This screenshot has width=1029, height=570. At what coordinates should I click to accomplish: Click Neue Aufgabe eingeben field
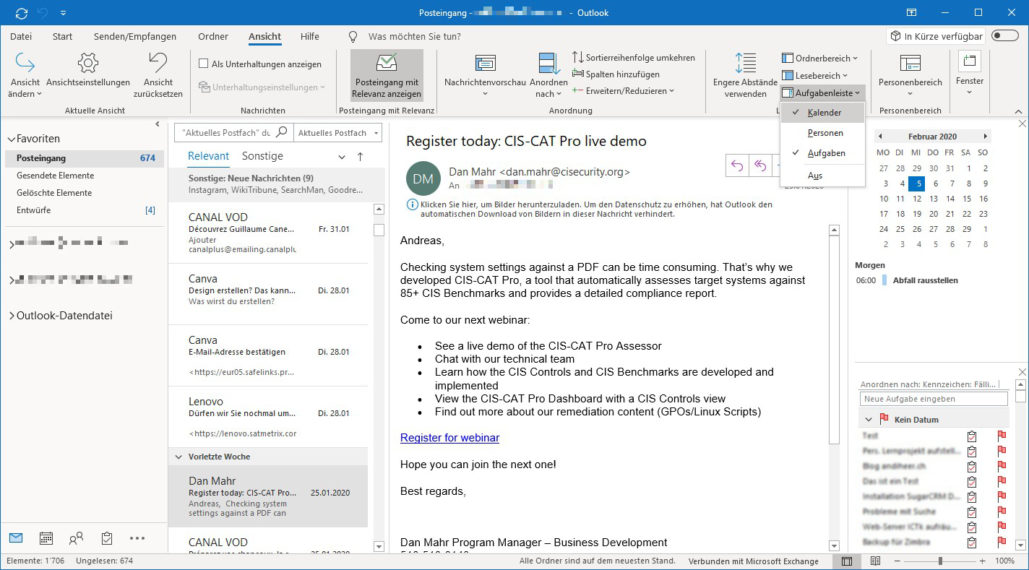coord(933,399)
